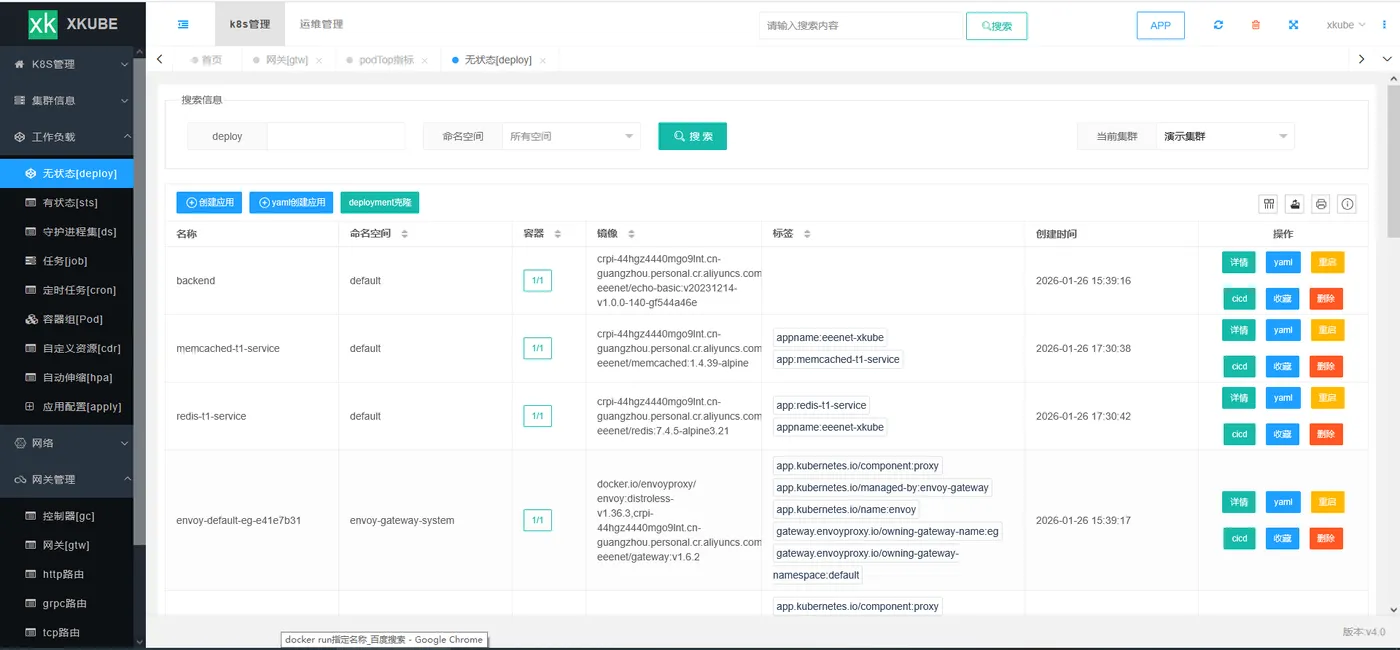This screenshot has height=650, width=1400.
Task: Close the podTop指标 tab
Action: coord(424,61)
